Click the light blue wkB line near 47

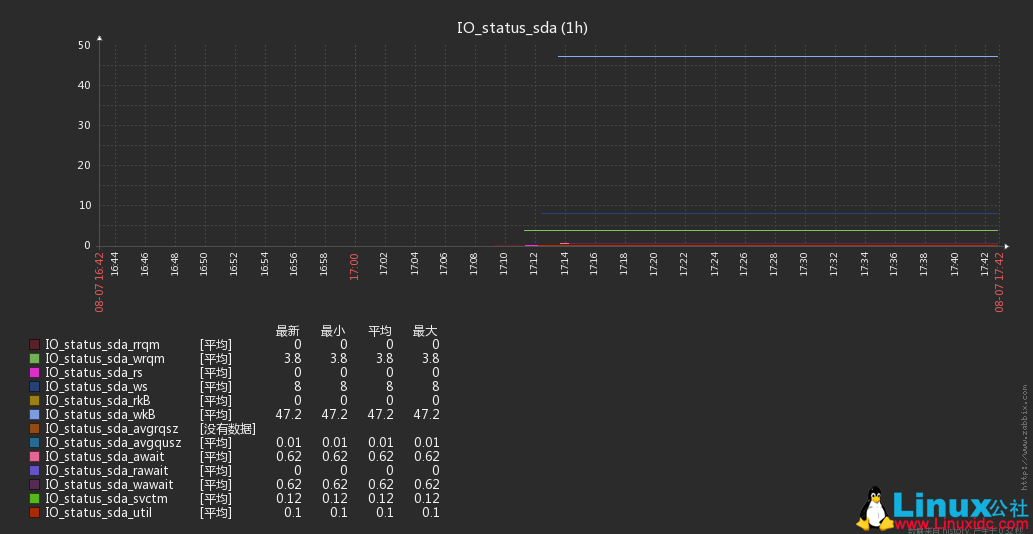coord(778,57)
